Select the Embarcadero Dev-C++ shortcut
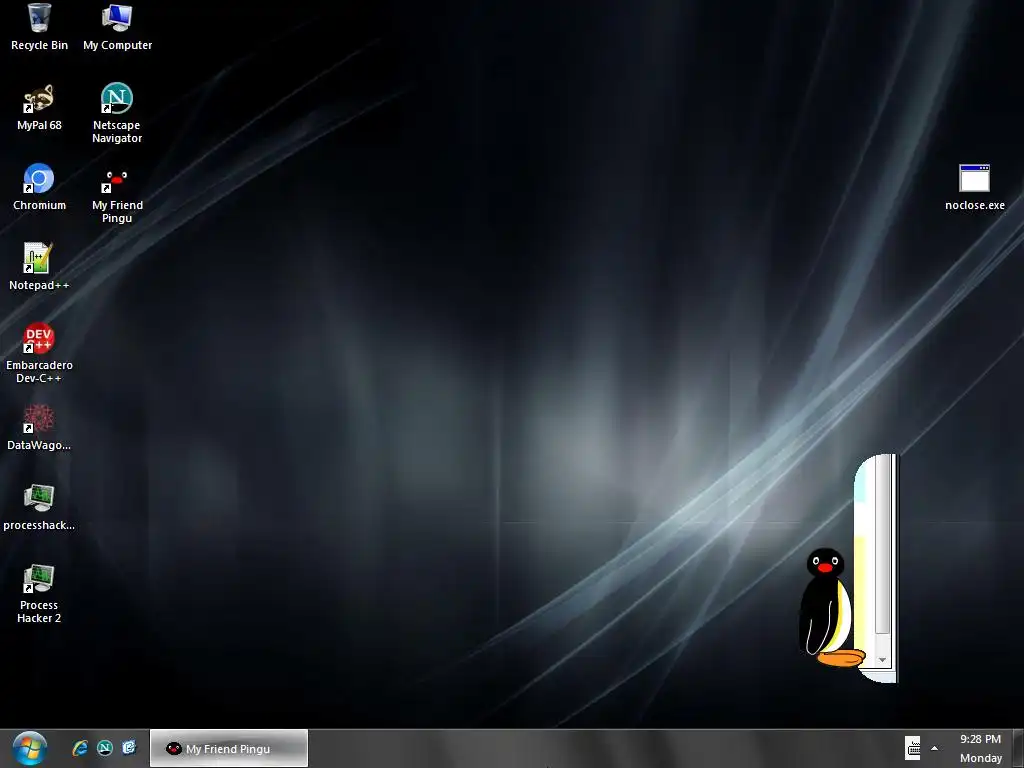This screenshot has width=1024, height=768. click(x=39, y=353)
